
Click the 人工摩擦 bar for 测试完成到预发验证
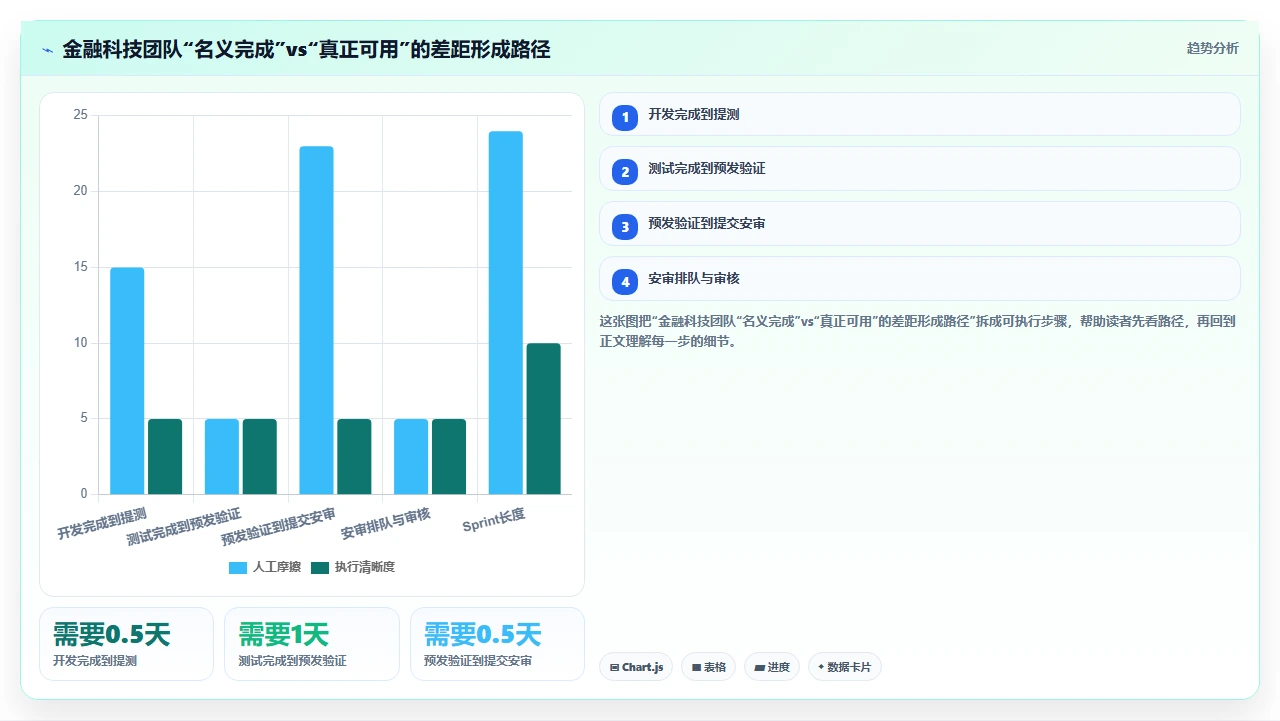point(222,456)
